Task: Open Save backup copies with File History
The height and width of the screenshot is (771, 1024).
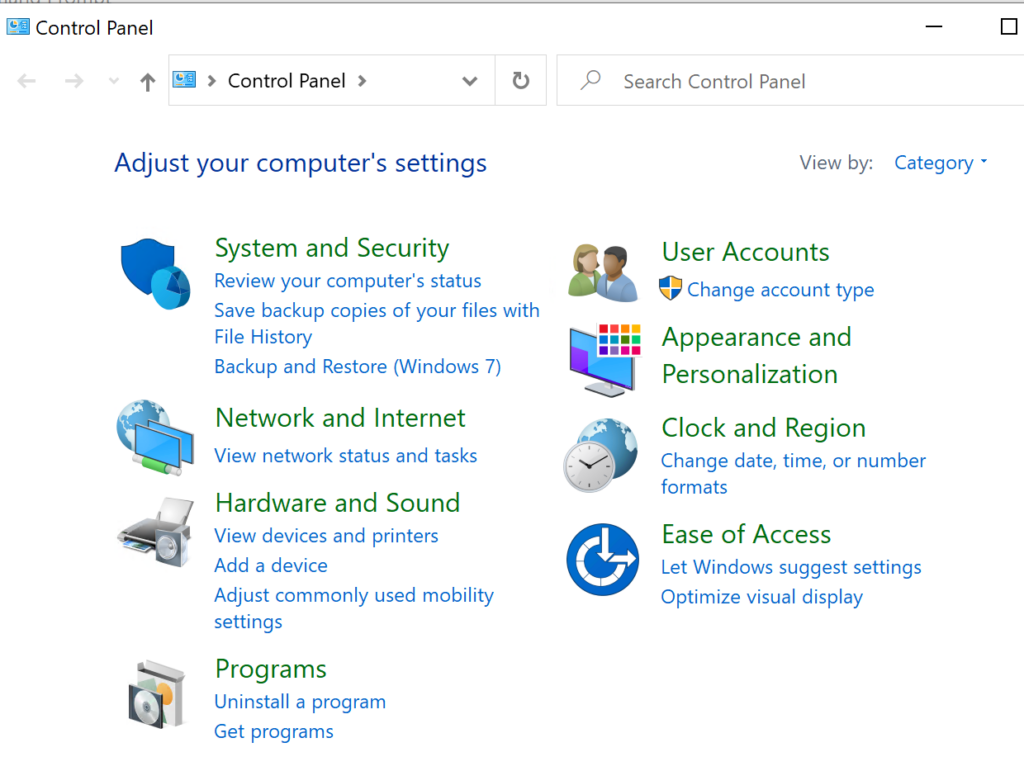Action: click(x=377, y=323)
